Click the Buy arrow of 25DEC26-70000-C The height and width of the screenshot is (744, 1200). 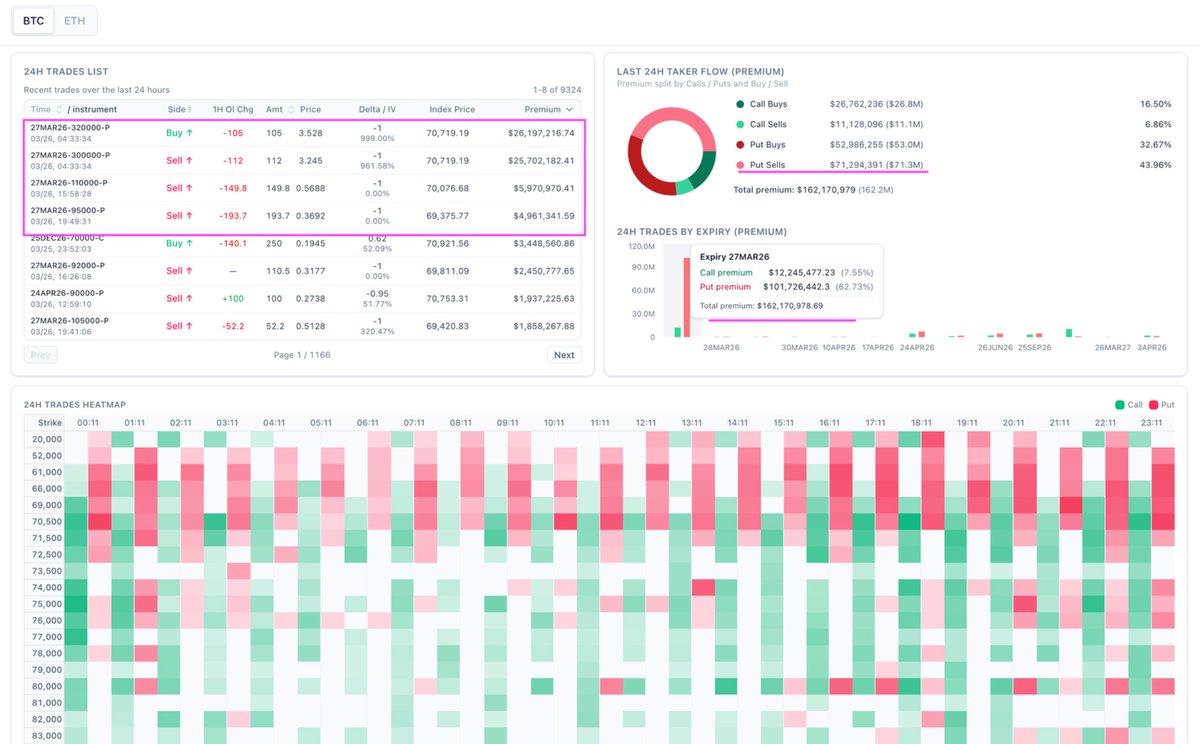[x=189, y=243]
